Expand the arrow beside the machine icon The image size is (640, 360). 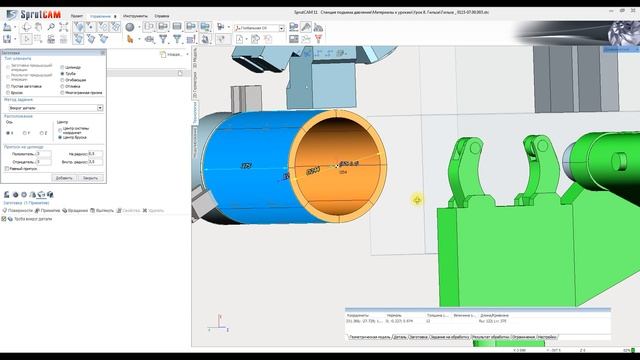tap(15, 27)
